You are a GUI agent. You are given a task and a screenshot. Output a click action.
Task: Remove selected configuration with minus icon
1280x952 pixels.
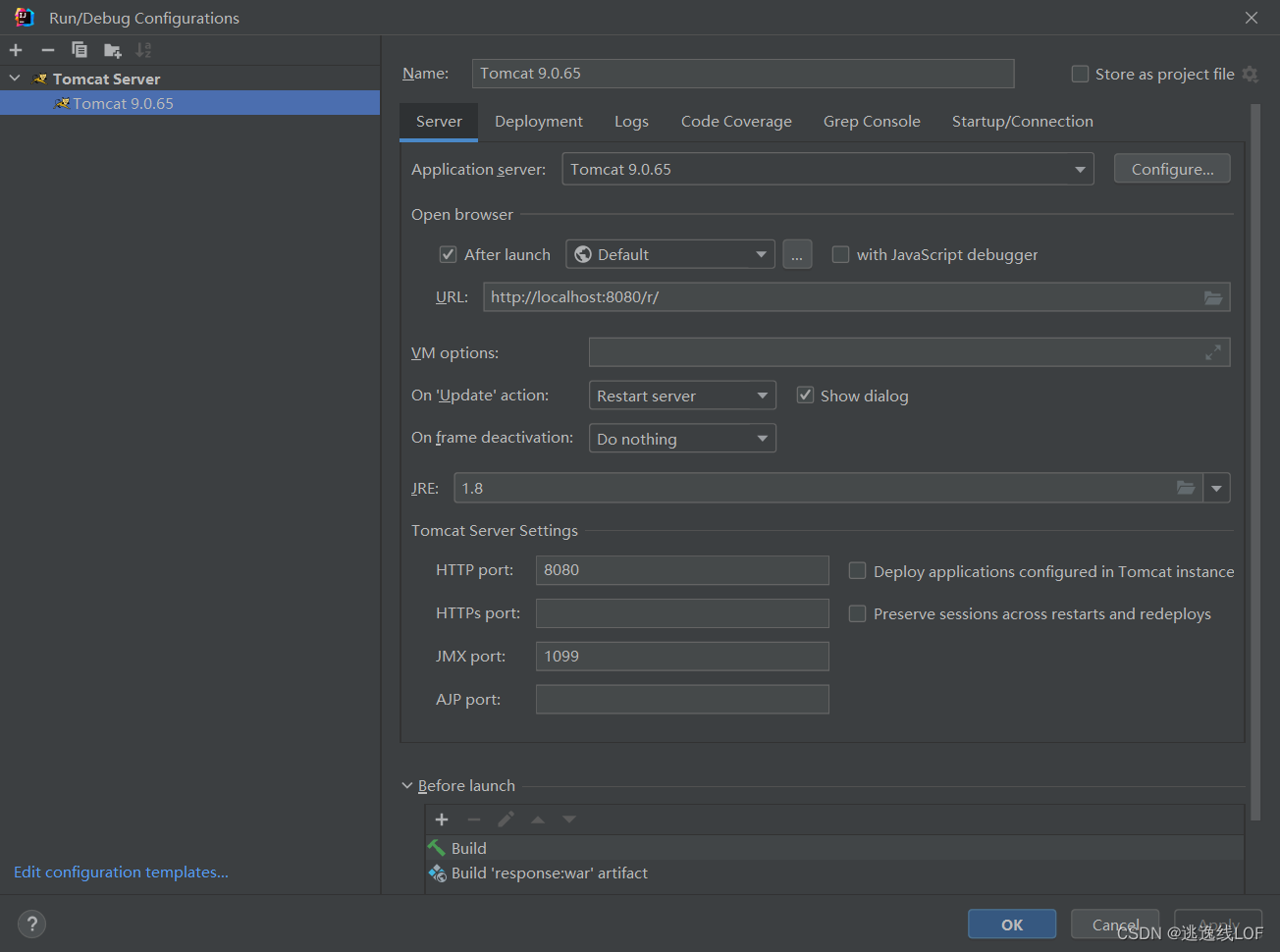47,50
